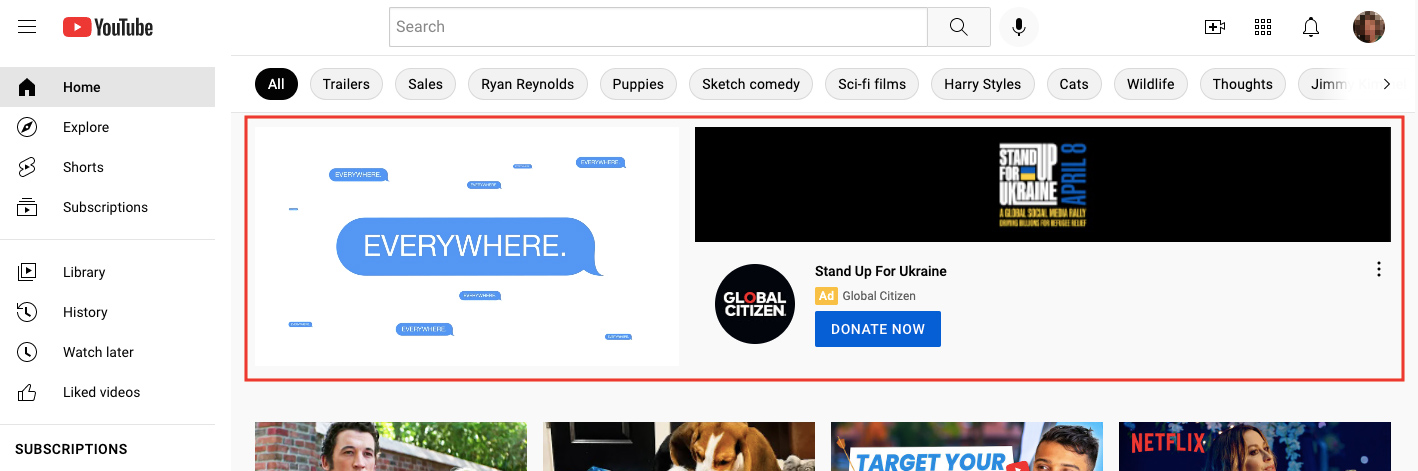Open the Stand Up For Ukraine title link
The image size is (1418, 471).
(881, 271)
